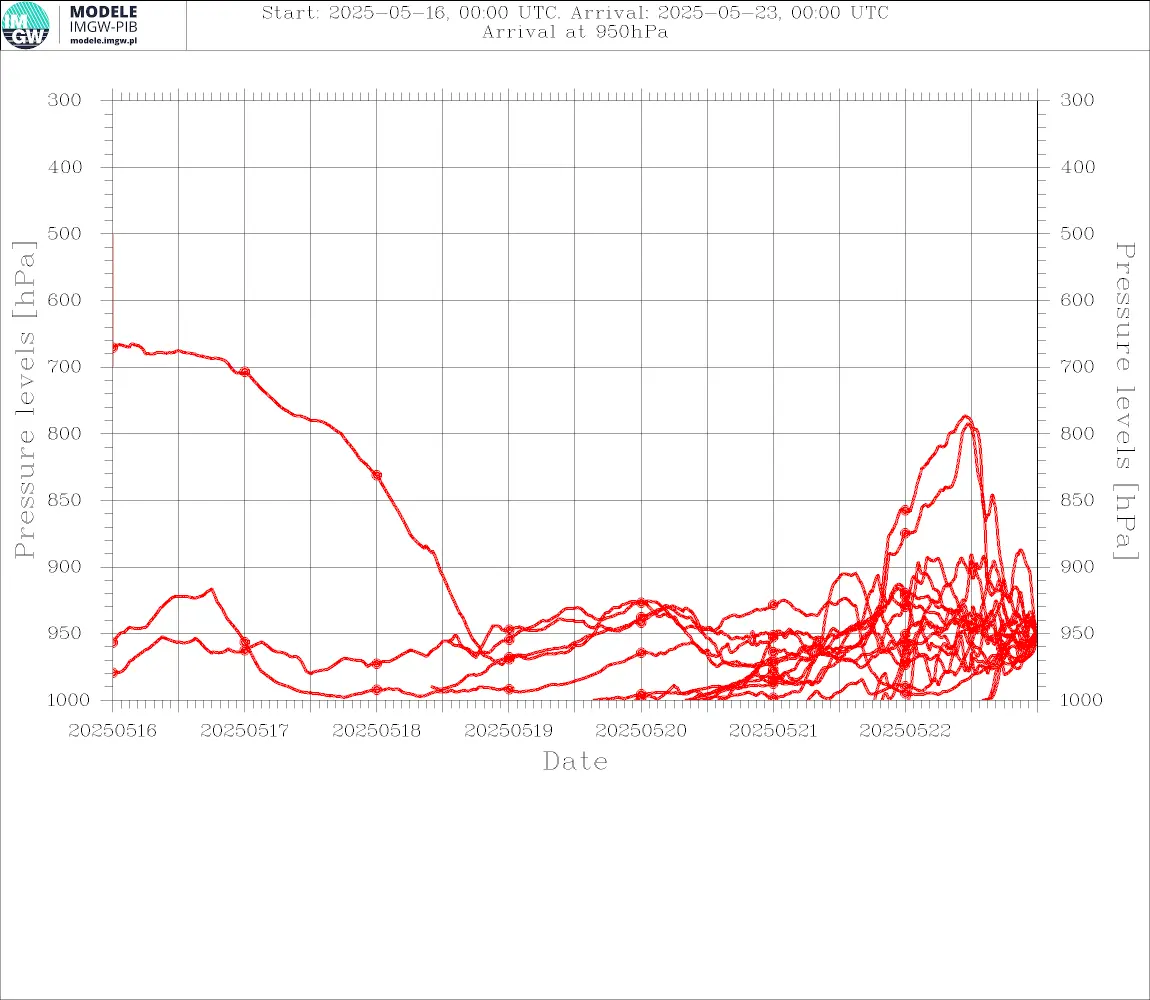Image resolution: width=1150 pixels, height=1000 pixels.
Task: Click the date label 20250519
Action: (x=509, y=731)
